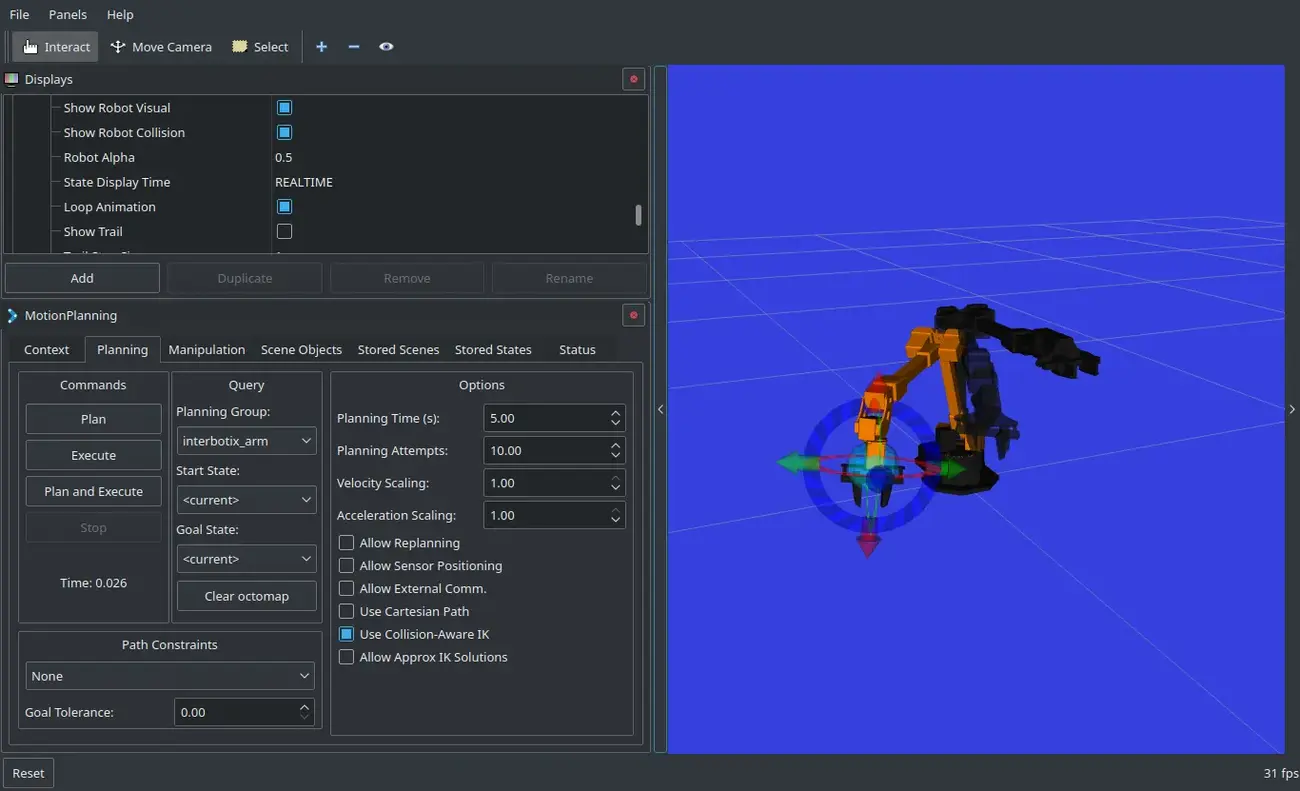Increase Planning Attempts with the up stepper
This screenshot has height=791, width=1300.
click(x=618, y=445)
